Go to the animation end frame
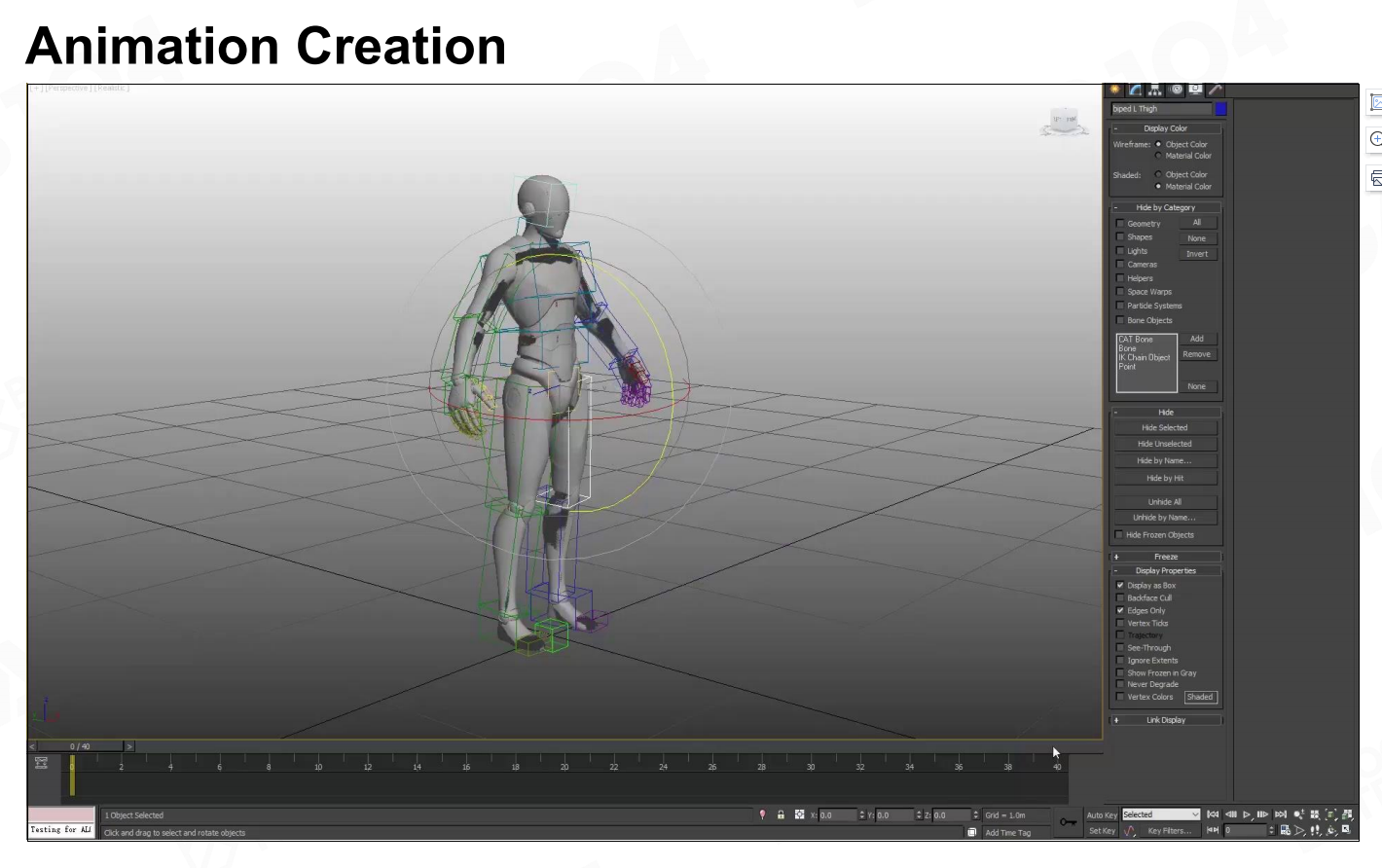Screen dimensions: 1382x868 pos(1281,814)
